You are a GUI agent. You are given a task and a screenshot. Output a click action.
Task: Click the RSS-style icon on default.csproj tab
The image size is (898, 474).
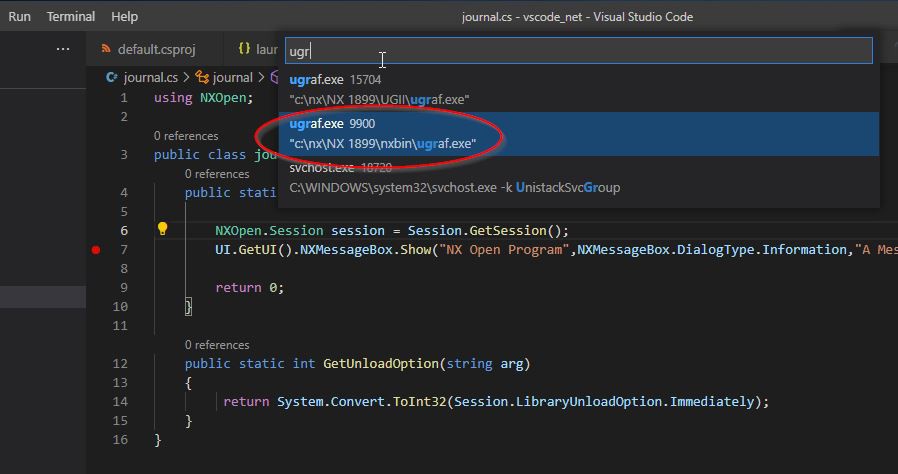coord(105,49)
